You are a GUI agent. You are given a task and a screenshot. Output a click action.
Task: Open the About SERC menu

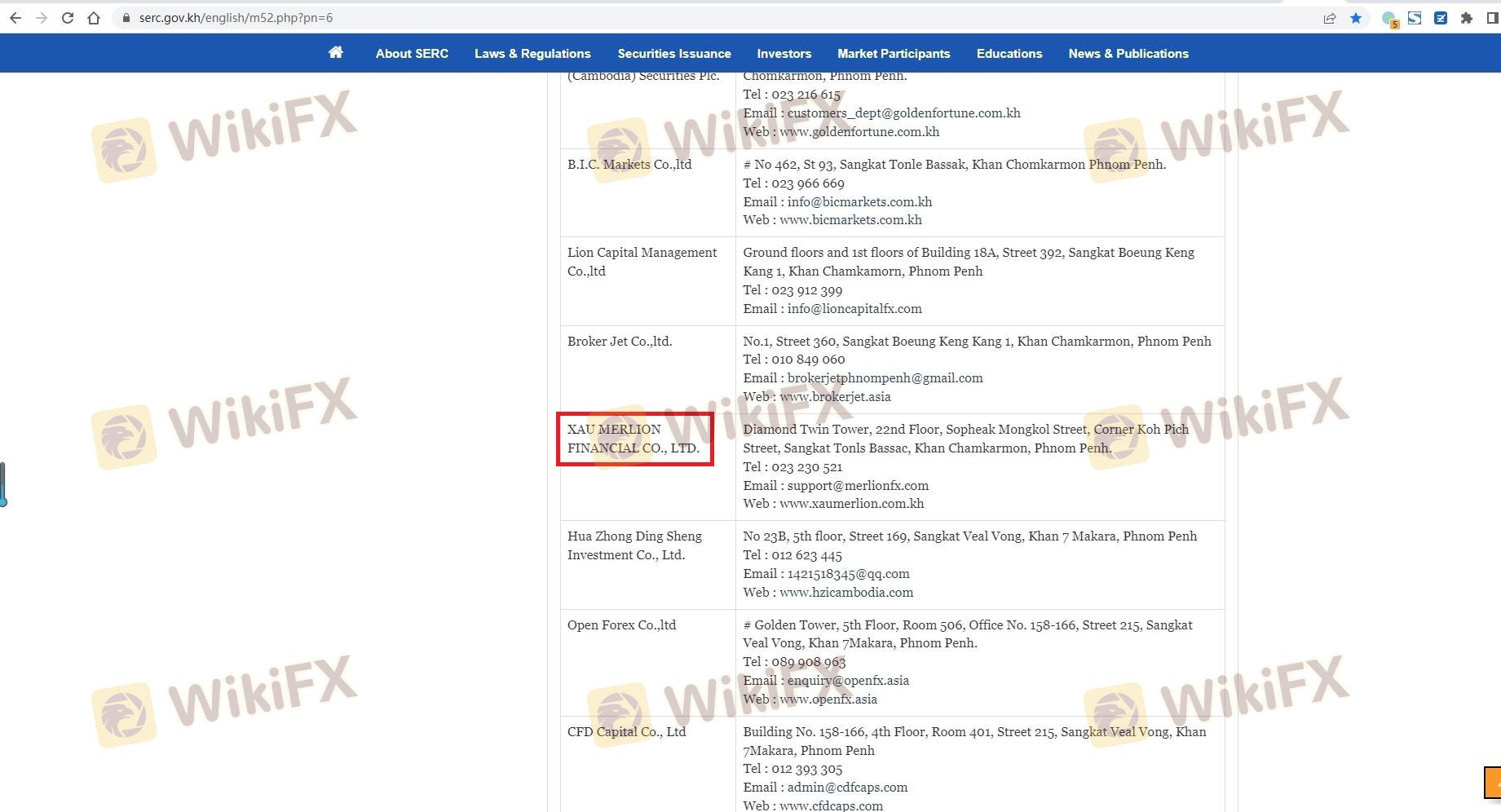point(412,54)
